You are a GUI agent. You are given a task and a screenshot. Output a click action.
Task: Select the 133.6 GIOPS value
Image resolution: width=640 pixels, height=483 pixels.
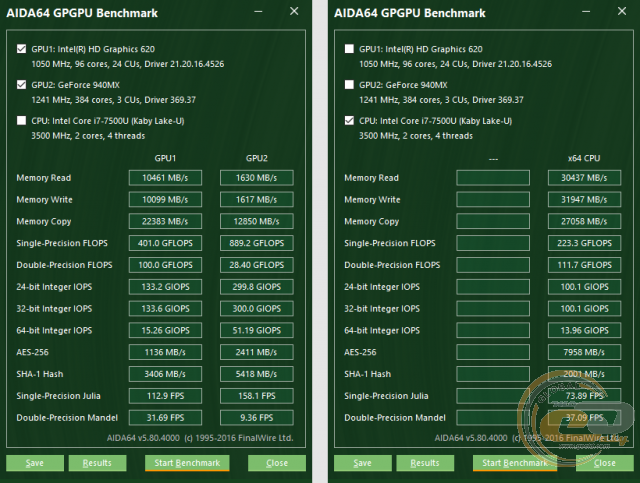(x=165, y=309)
